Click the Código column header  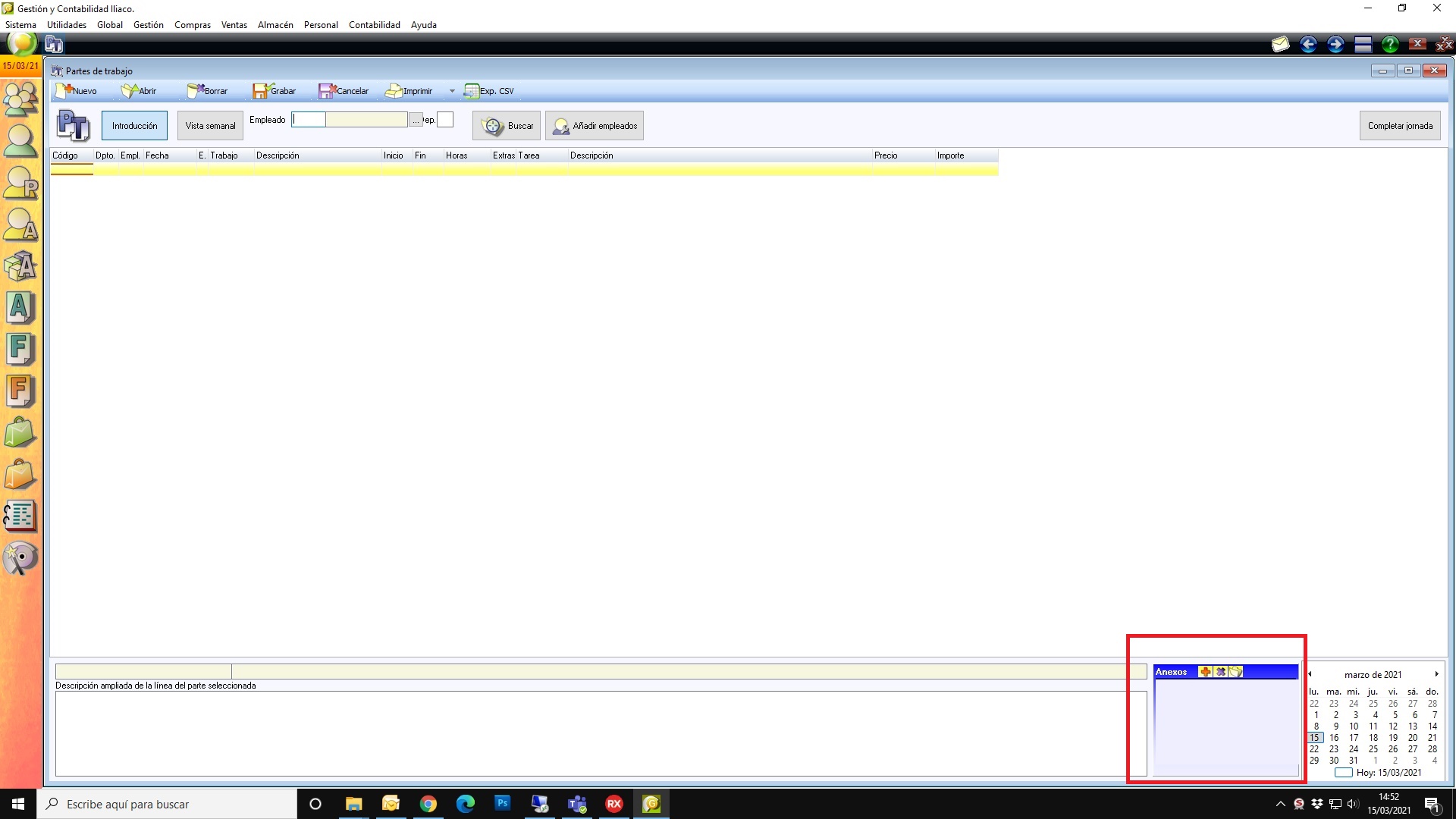71,155
